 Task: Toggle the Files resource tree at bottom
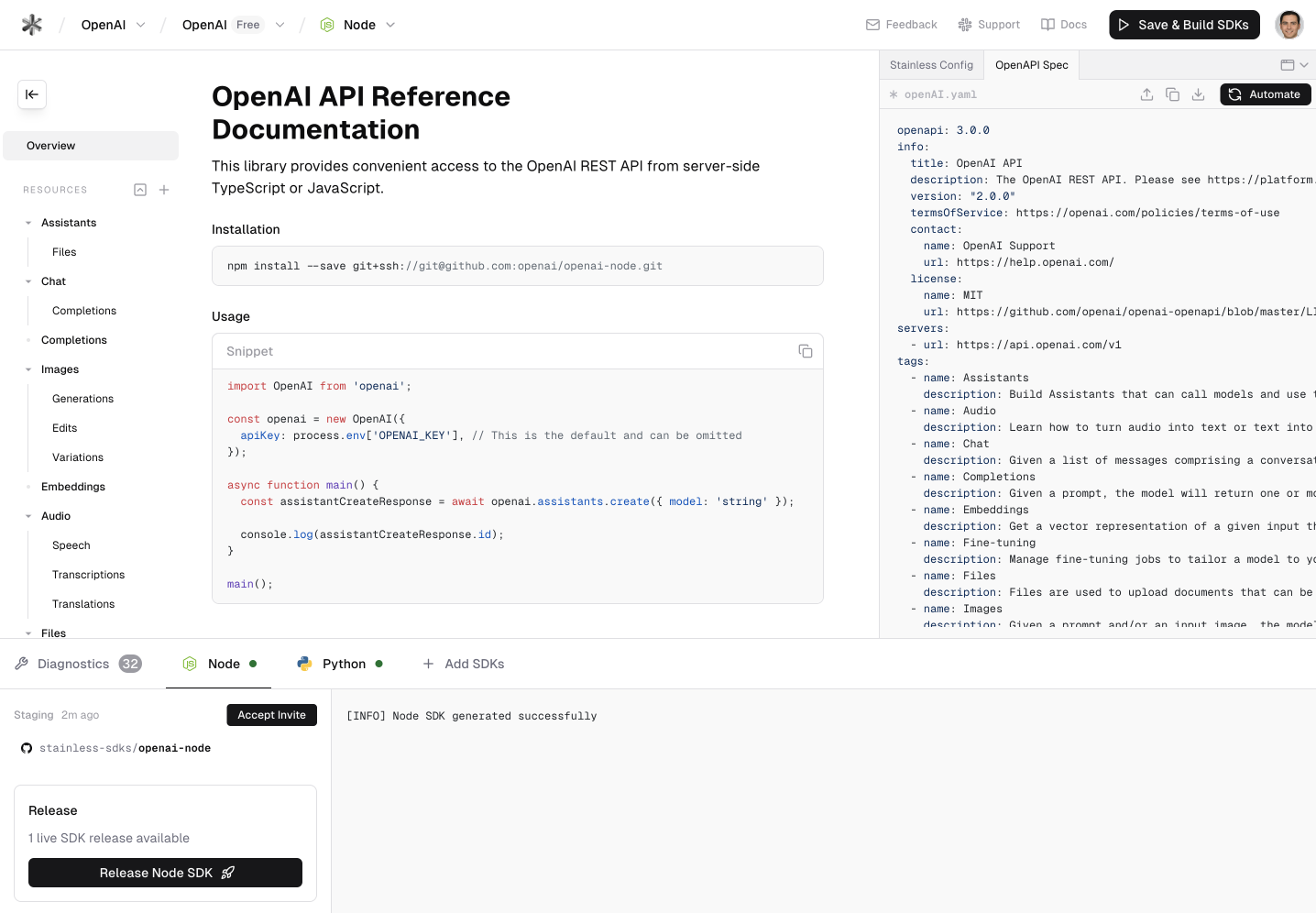pos(28,633)
